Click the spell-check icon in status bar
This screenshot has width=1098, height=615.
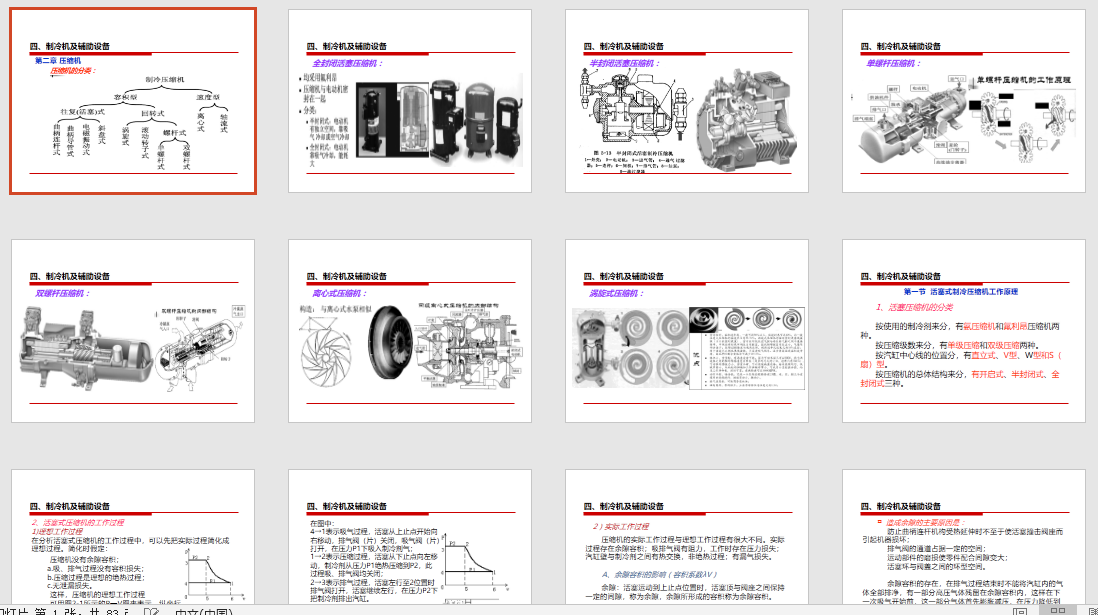151,611
